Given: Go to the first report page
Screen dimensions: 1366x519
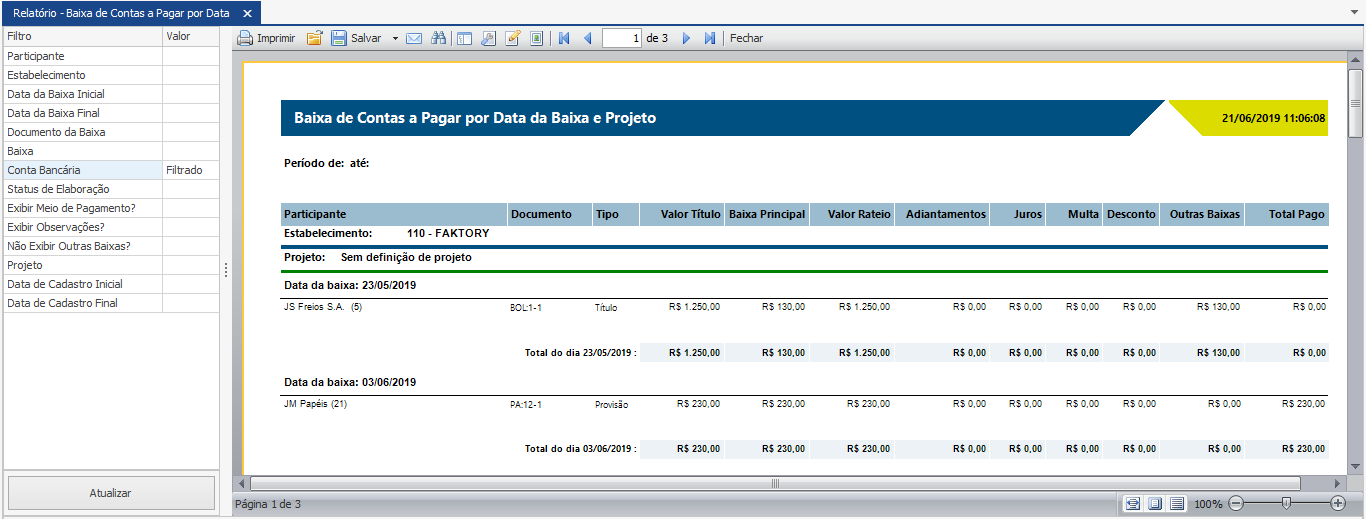Looking at the screenshot, I should coord(564,38).
